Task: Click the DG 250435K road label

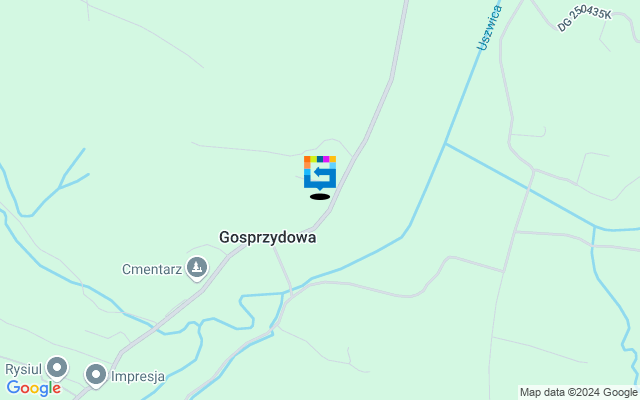Action: (x=584, y=18)
